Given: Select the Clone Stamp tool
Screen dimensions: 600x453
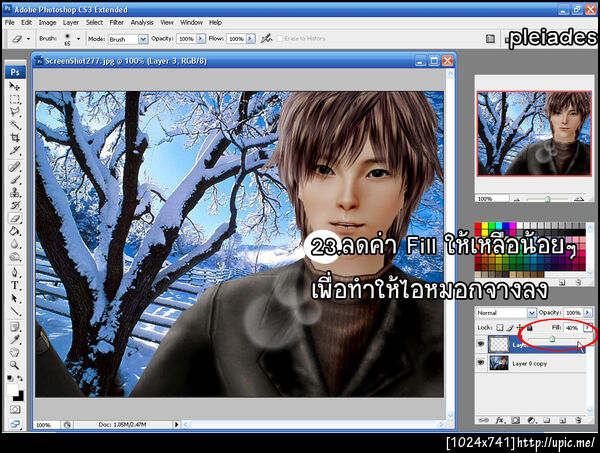Looking at the screenshot, I should tap(15, 192).
